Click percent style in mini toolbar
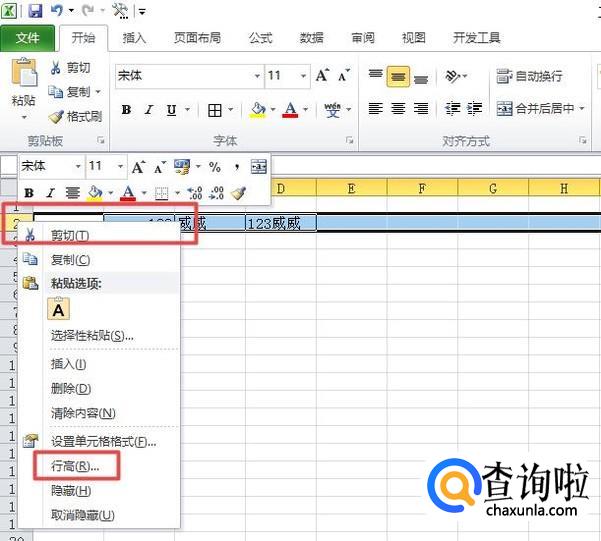The image size is (601, 541). click(x=215, y=167)
